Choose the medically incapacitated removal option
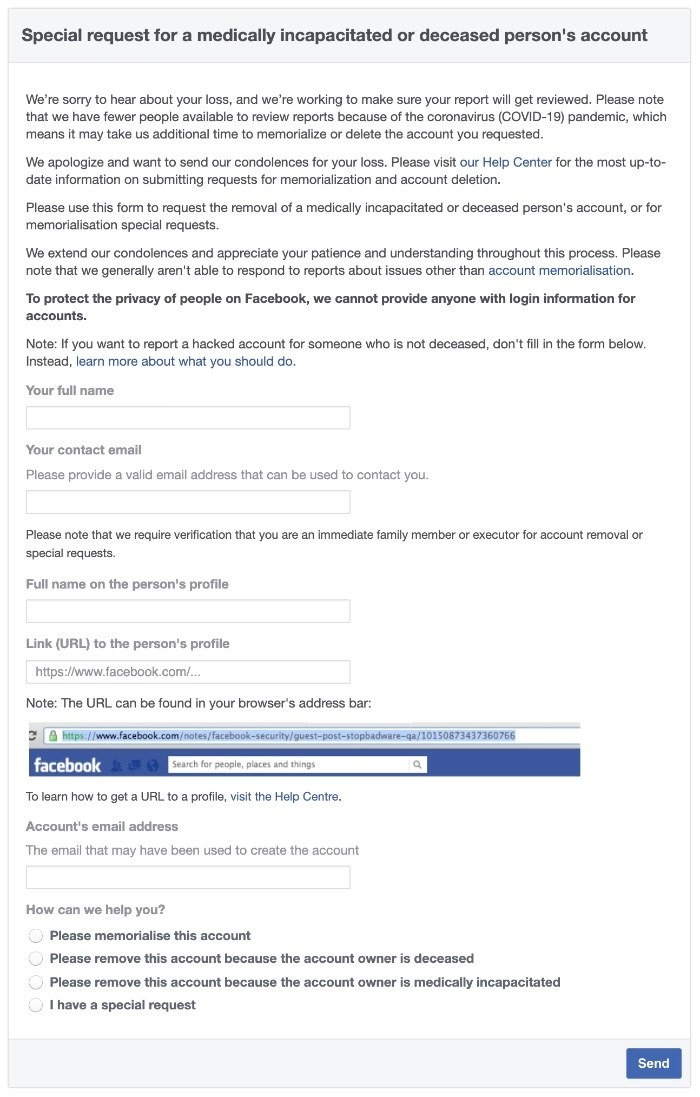This screenshot has height=1097, width=700. click(x=36, y=982)
